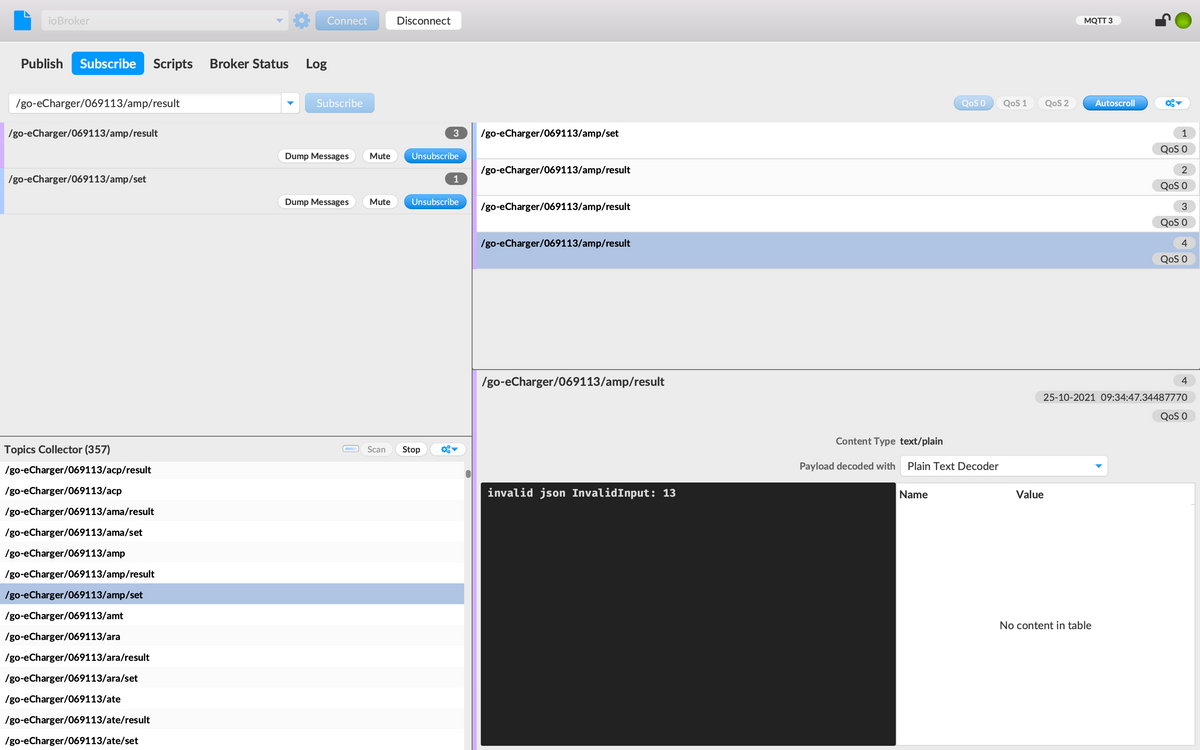The width and height of the screenshot is (1200, 750).
Task: Open connection settings gear icon
Action: 301,20
